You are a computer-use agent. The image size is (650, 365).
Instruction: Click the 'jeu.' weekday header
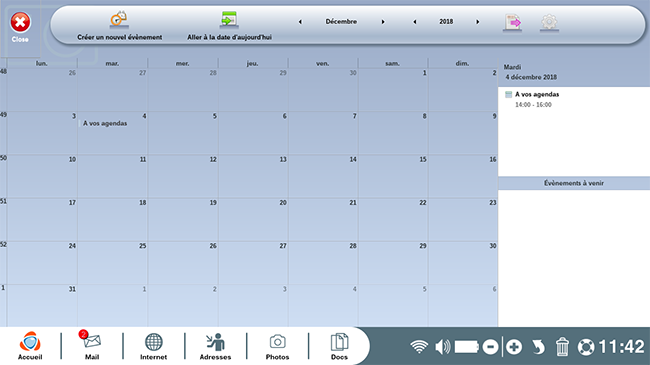(x=252, y=63)
